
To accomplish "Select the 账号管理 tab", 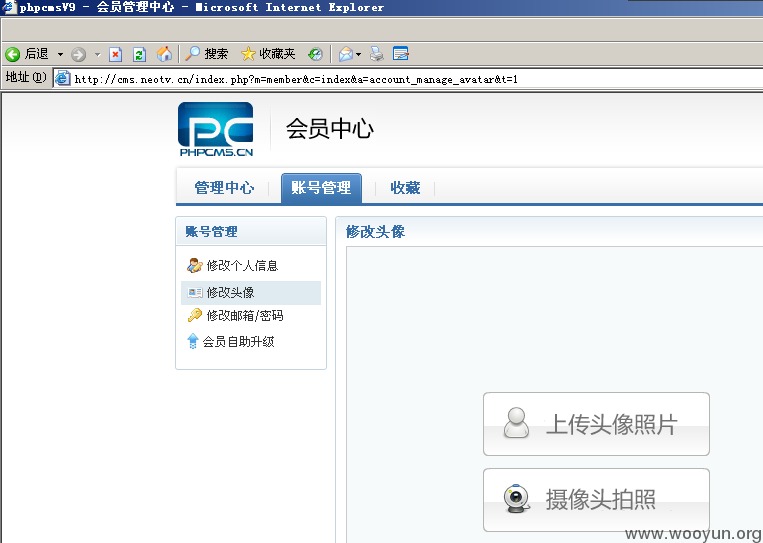I will (321, 188).
